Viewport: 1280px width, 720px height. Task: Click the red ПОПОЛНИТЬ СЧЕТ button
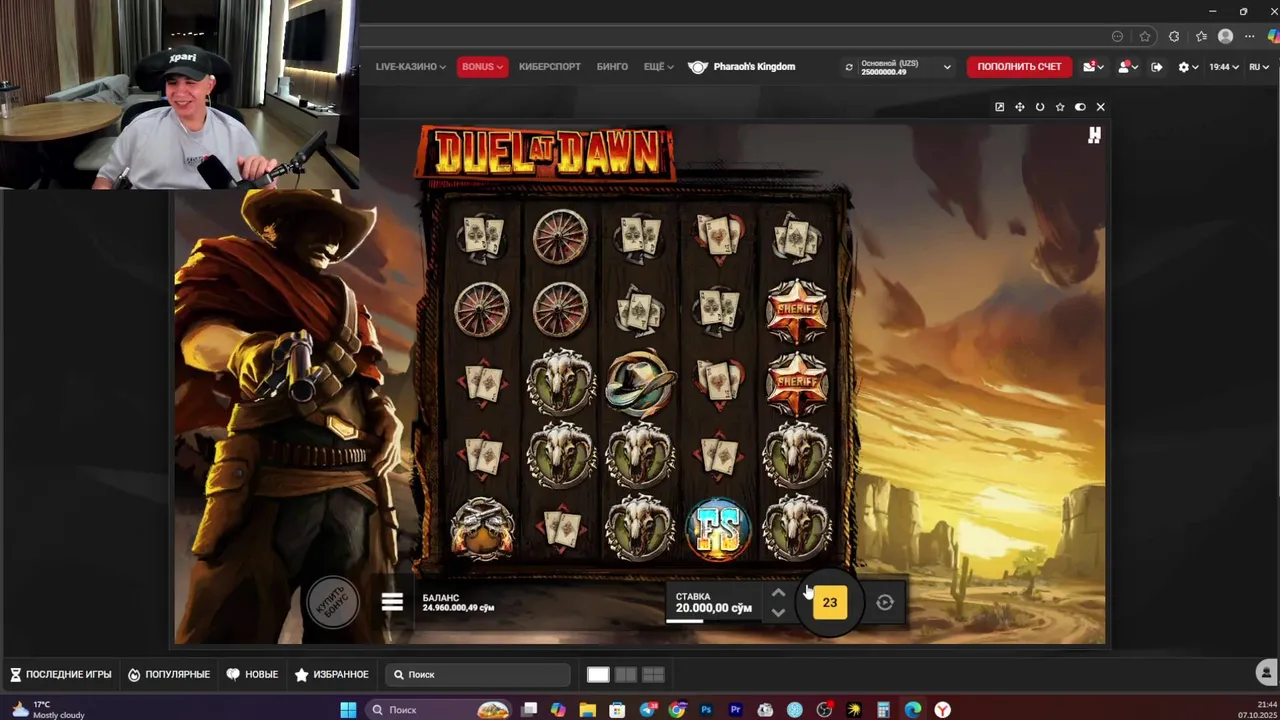(x=1019, y=67)
